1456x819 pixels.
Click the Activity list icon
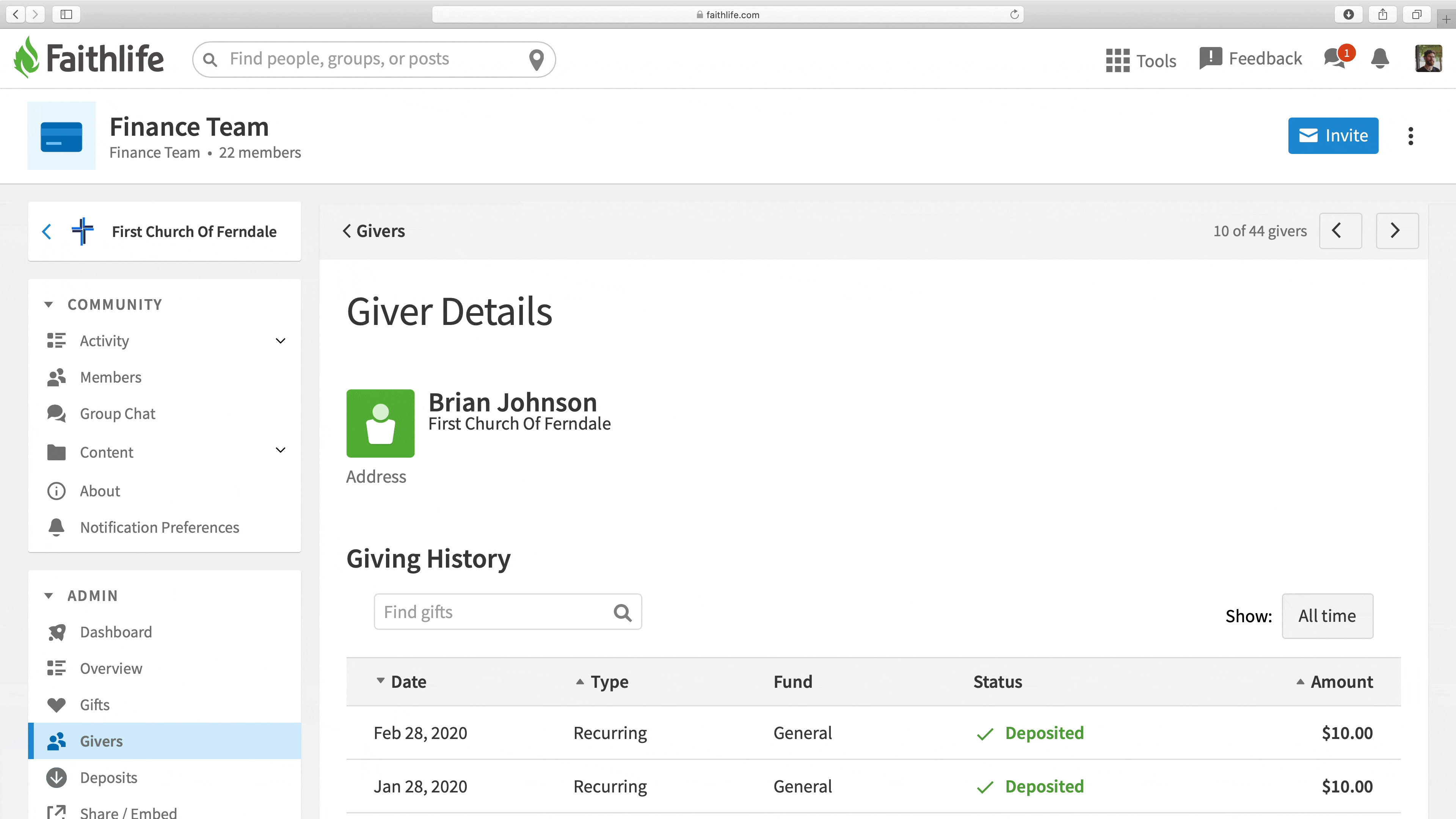56,340
